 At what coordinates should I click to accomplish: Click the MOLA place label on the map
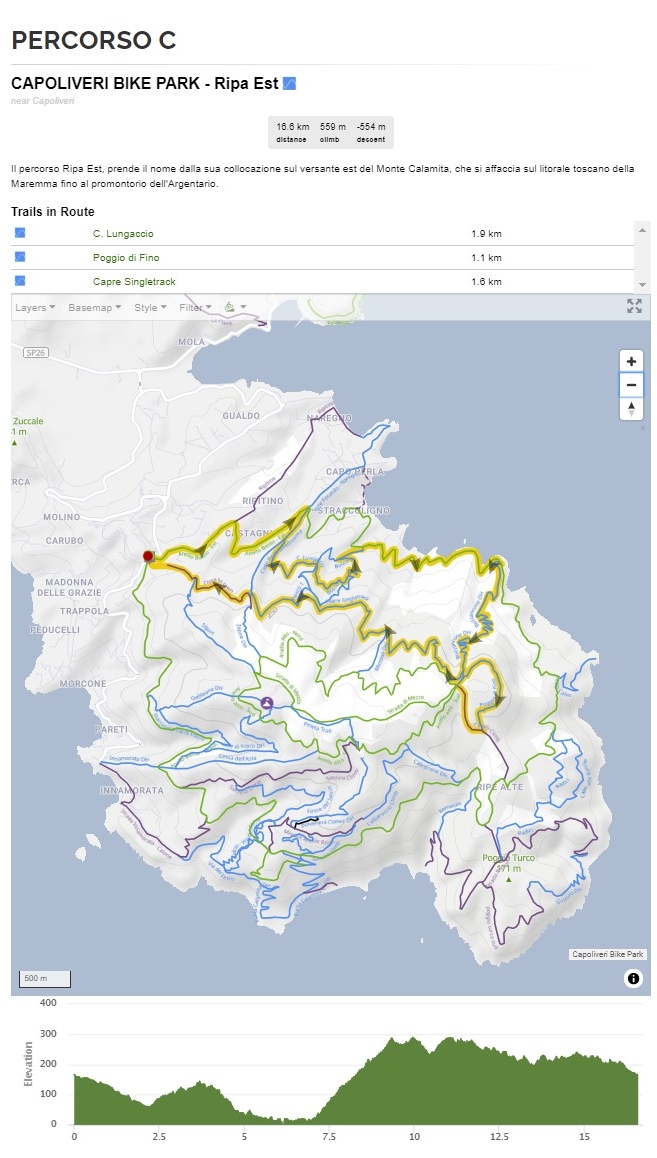[191, 342]
